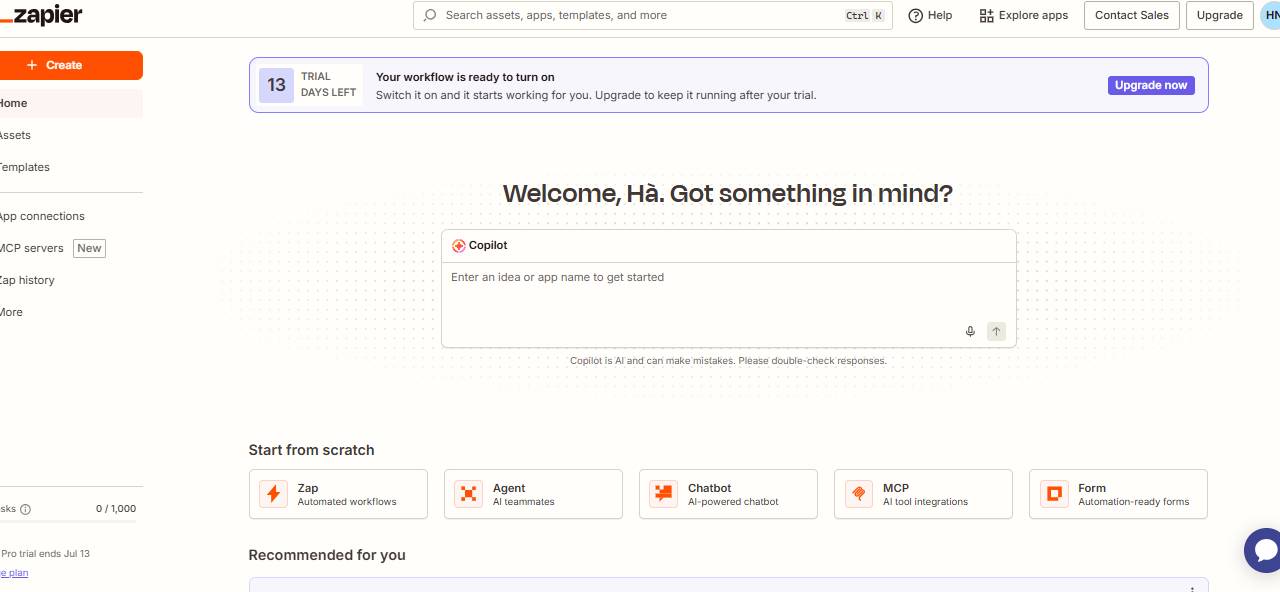Click Help in the top bar
The width and height of the screenshot is (1280, 592).
[x=930, y=15]
